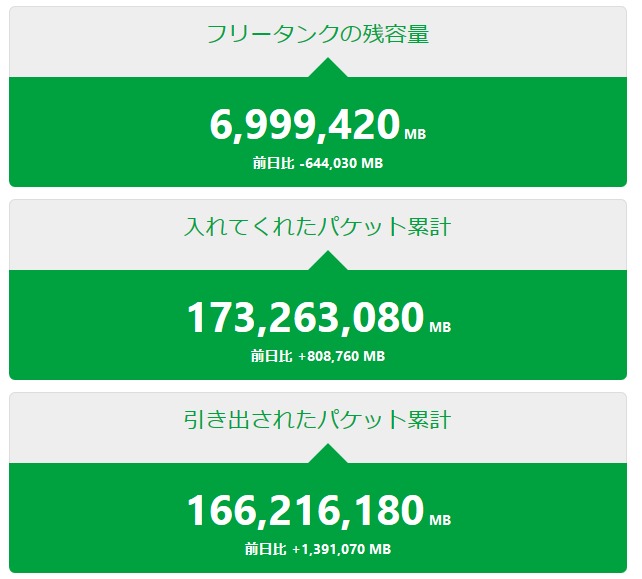Select the +808,760 daily change value

(x=341, y=356)
